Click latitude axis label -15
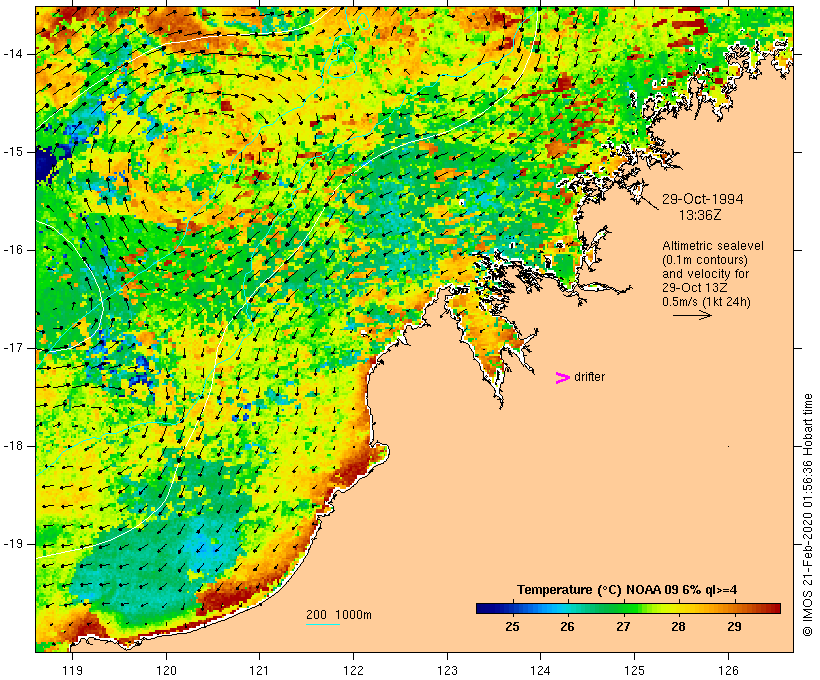Screen dimensions: 820x680 pyautogui.click(x=12, y=152)
